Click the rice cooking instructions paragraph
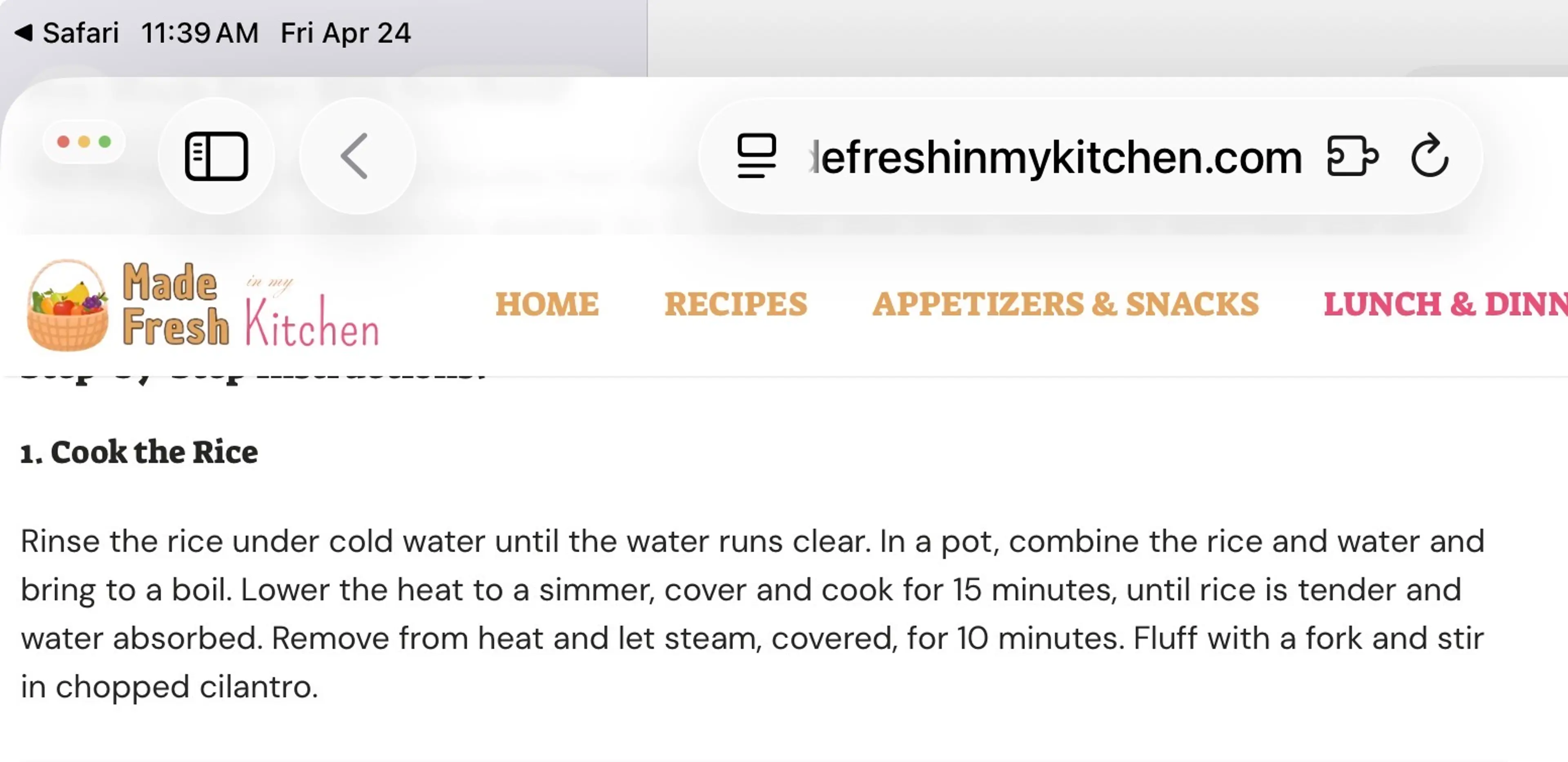The image size is (1568, 762). coord(752,613)
